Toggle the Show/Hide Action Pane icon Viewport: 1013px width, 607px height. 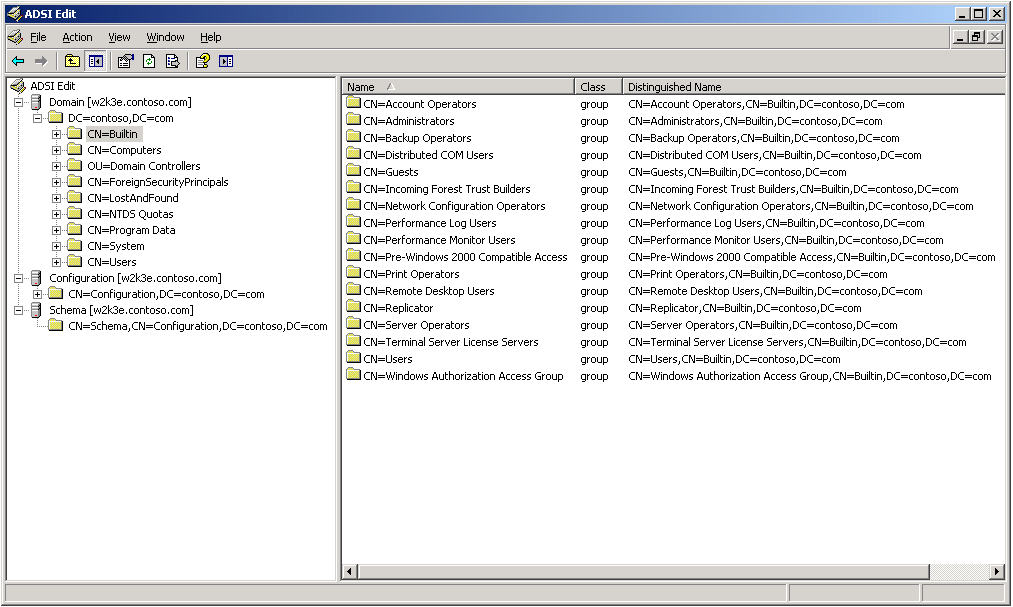click(x=226, y=61)
